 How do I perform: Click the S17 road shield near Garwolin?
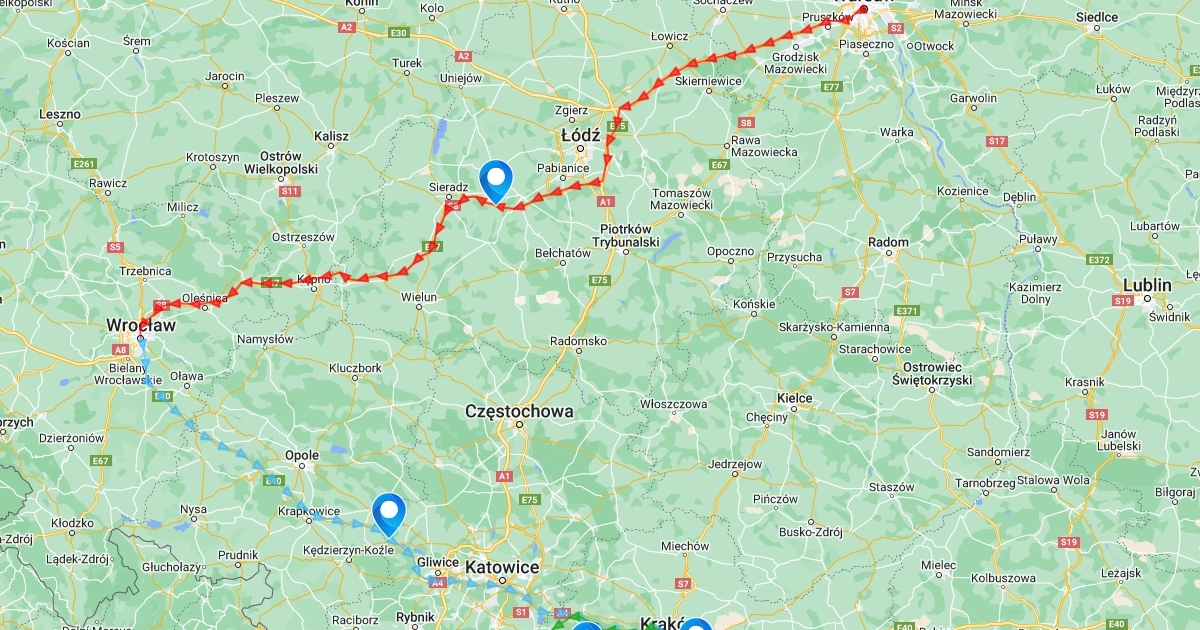(996, 141)
